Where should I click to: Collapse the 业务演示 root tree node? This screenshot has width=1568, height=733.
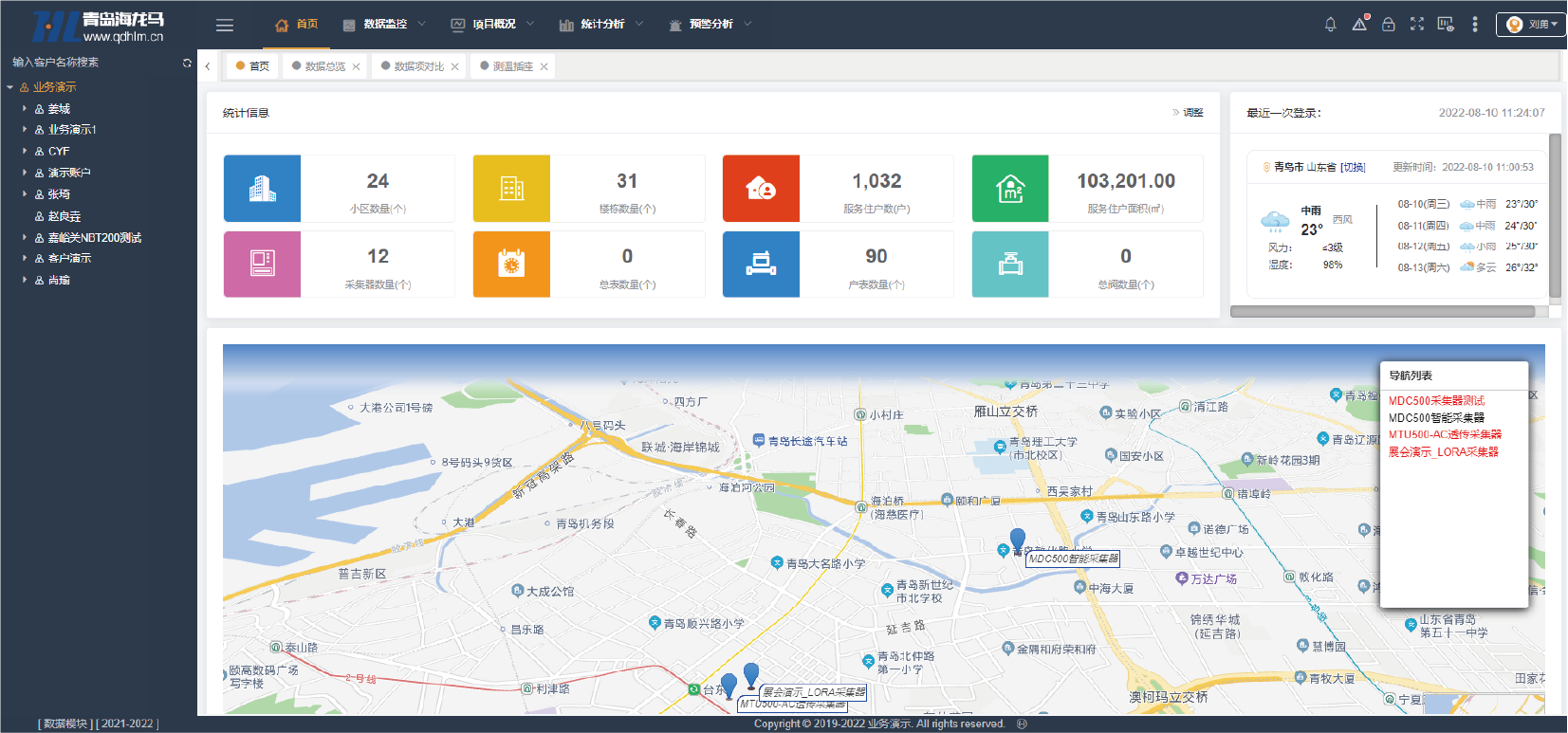point(10,87)
